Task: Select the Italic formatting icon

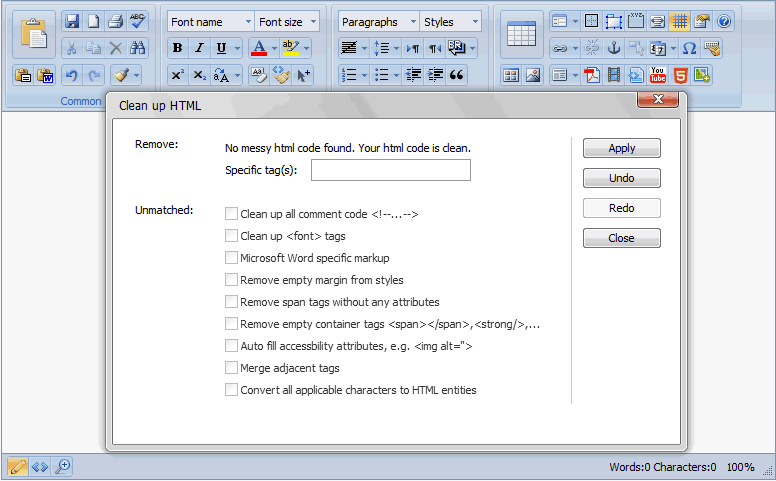Action: tap(199, 48)
